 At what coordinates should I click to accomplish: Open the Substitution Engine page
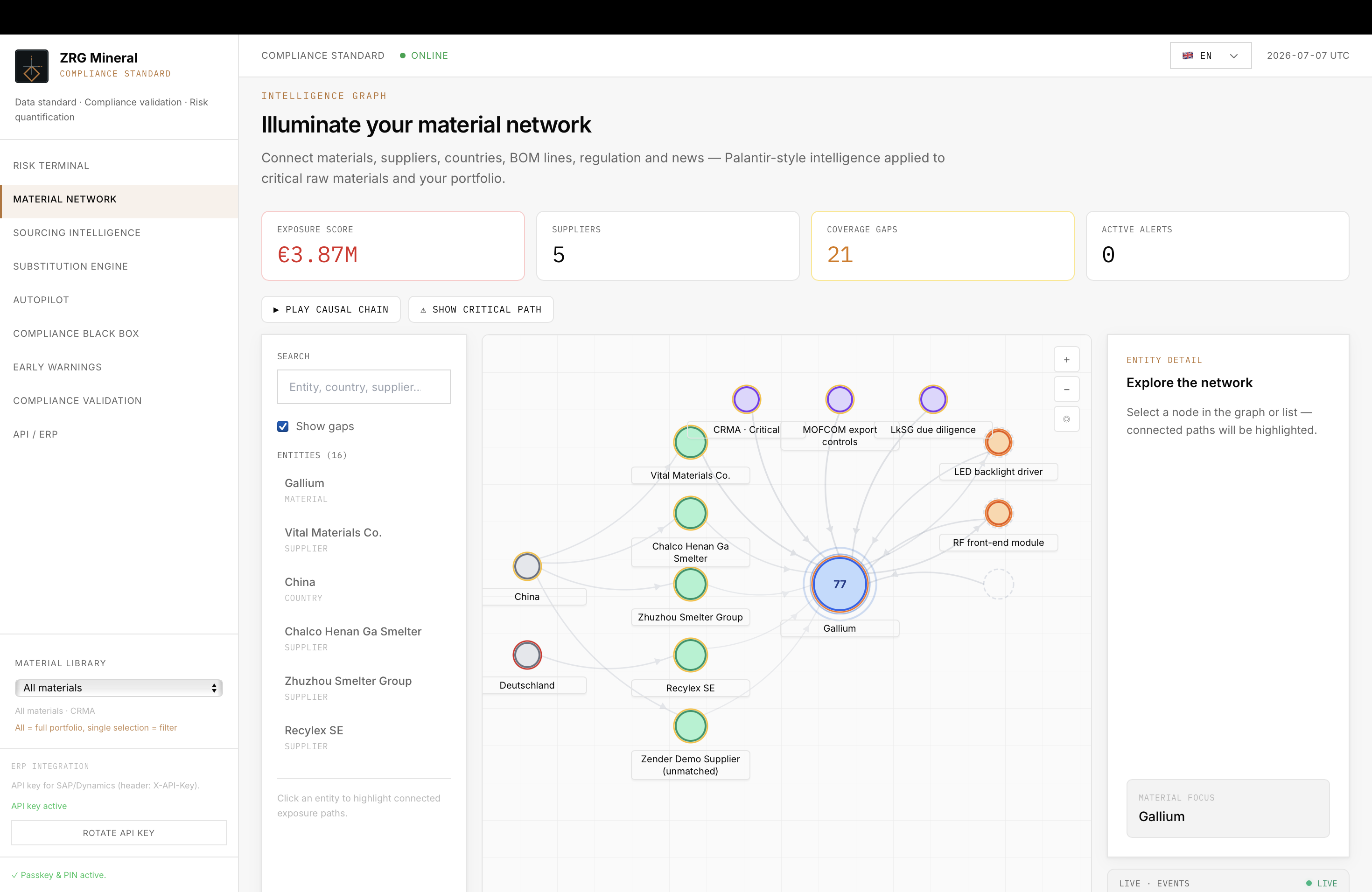tap(119, 266)
